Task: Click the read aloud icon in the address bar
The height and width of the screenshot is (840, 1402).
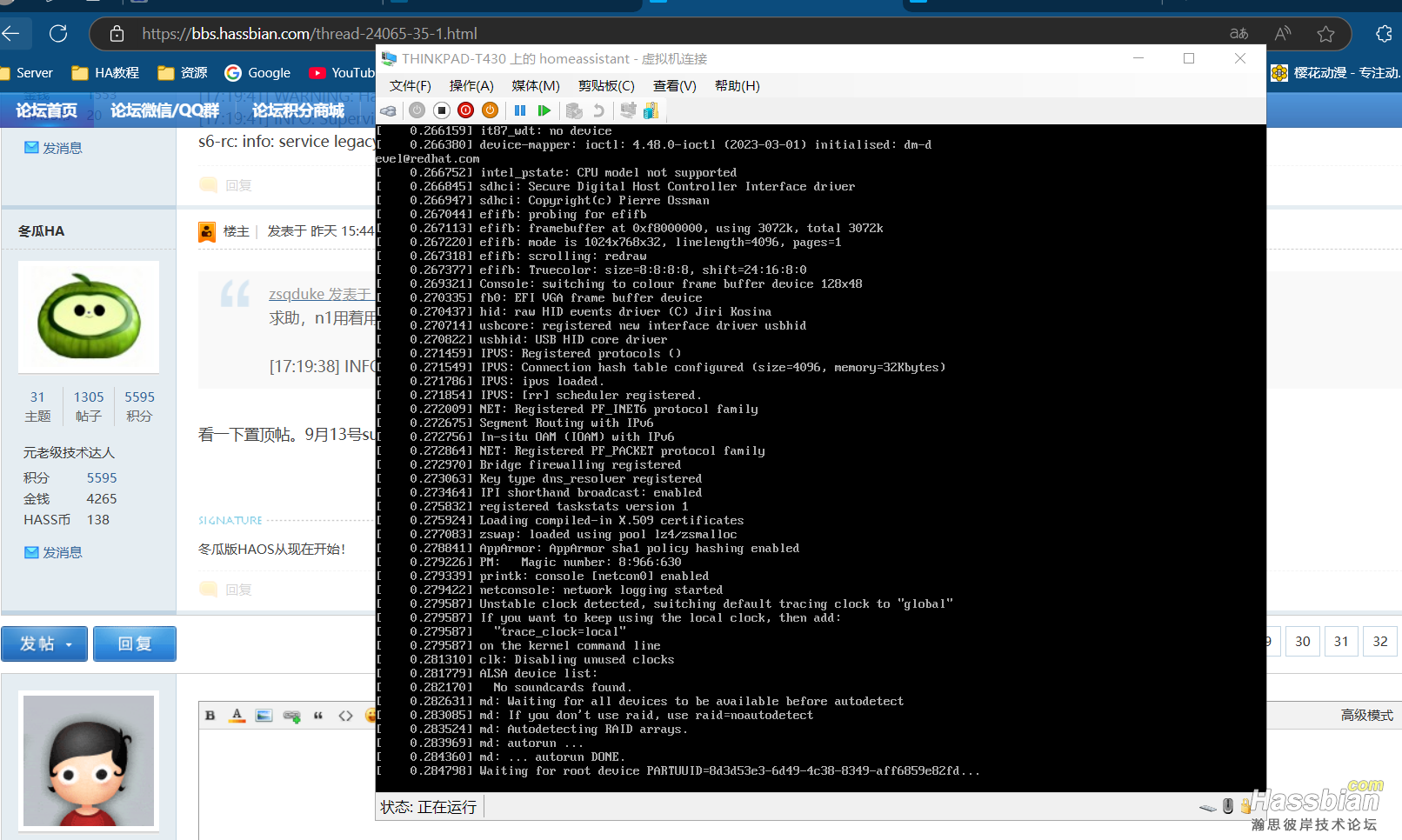Action: click(1283, 34)
